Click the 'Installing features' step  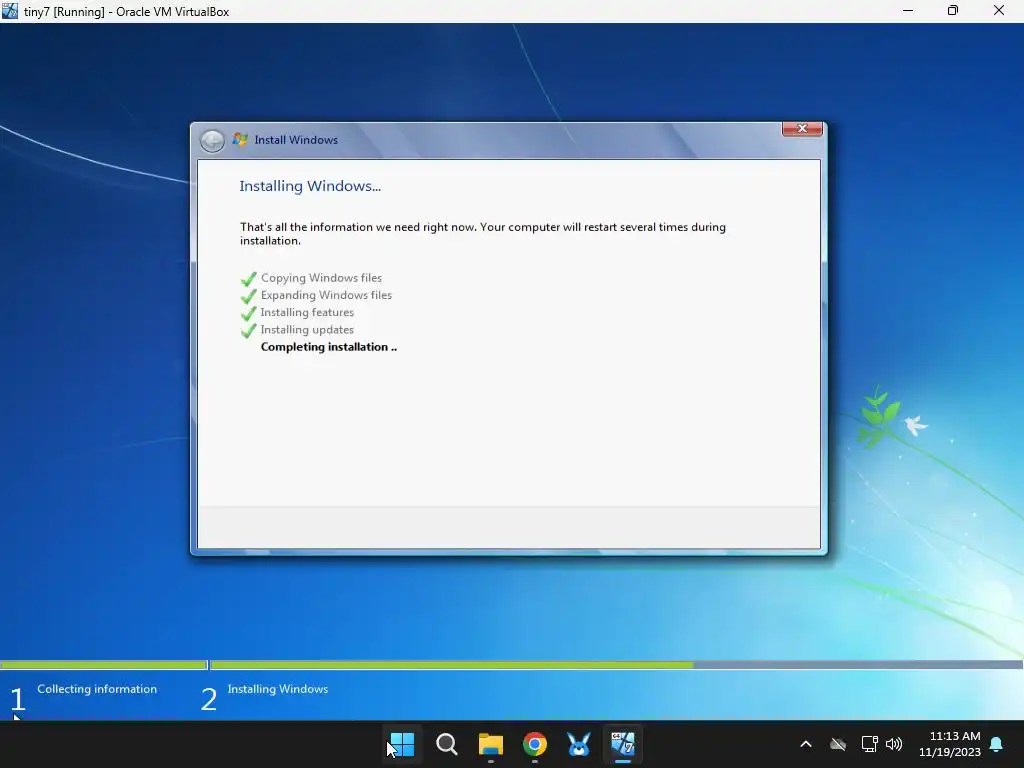tap(307, 312)
